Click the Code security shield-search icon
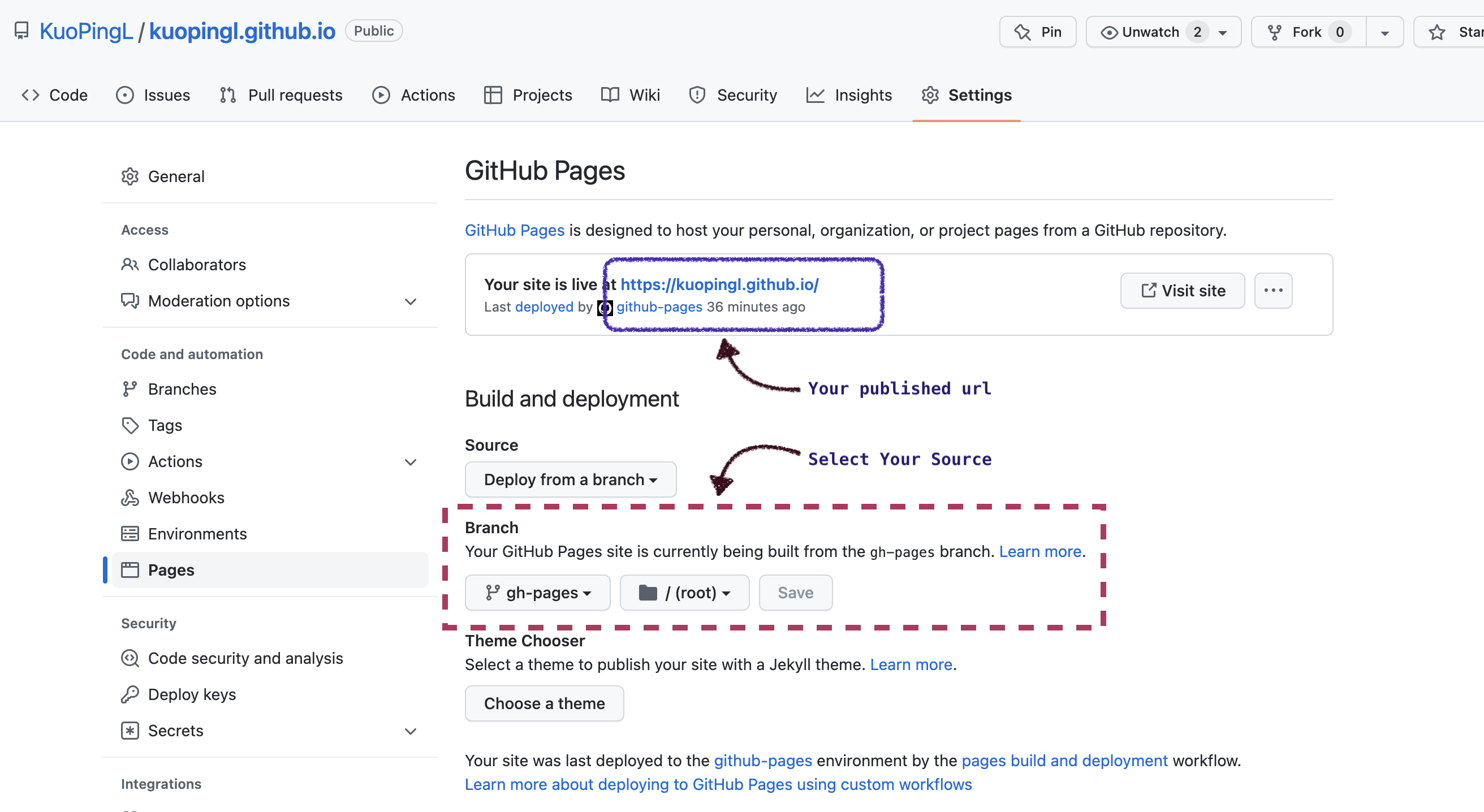Screen dimensions: 1484x812 pos(130,658)
